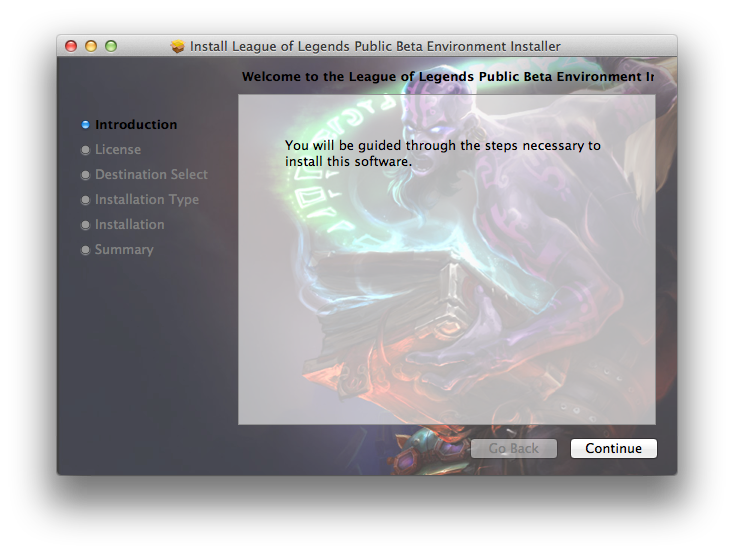Zoom the installer window with green button
Screen dimensions: 734x554
[x=111, y=46]
